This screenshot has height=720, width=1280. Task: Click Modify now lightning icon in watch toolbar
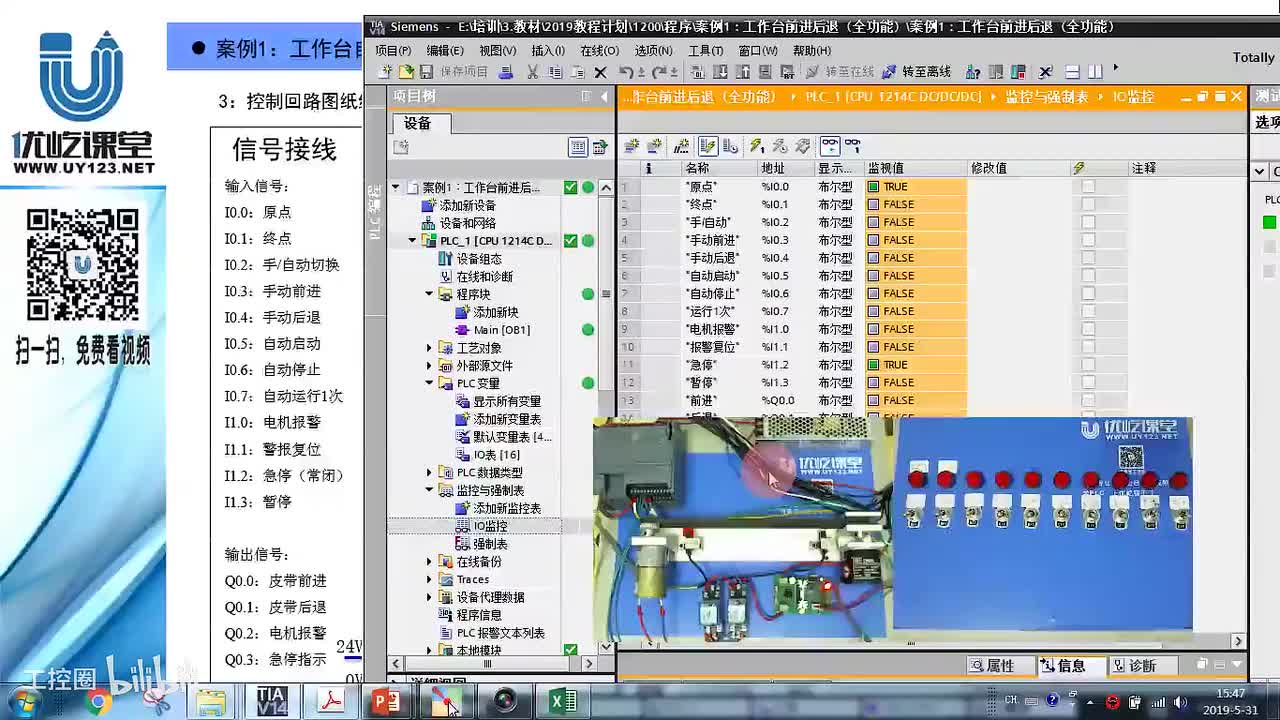pos(756,146)
